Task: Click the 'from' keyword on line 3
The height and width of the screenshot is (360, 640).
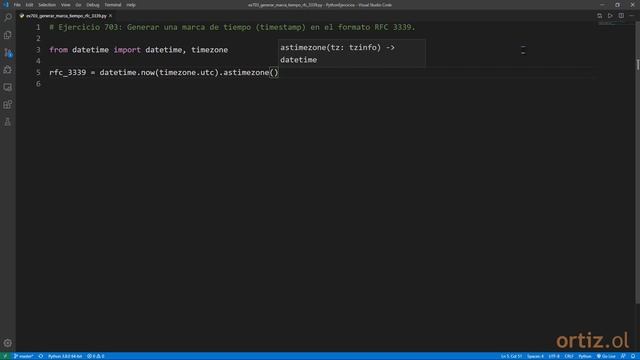Action: pos(58,50)
